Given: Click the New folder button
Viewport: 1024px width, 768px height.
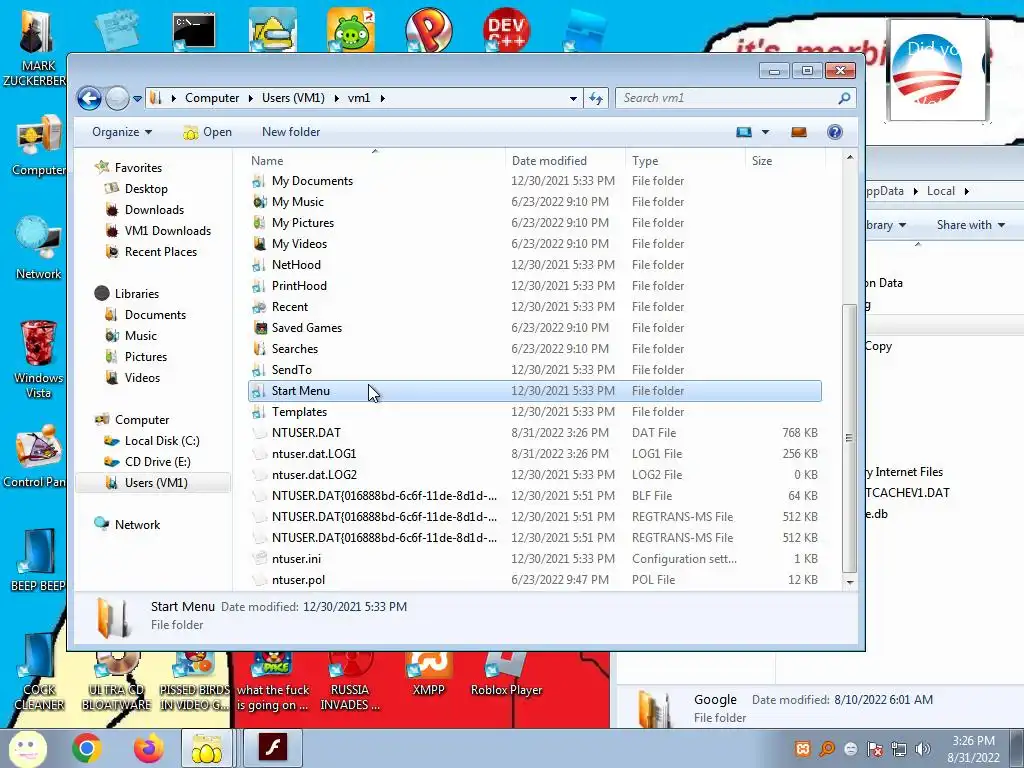Looking at the screenshot, I should click(291, 132).
